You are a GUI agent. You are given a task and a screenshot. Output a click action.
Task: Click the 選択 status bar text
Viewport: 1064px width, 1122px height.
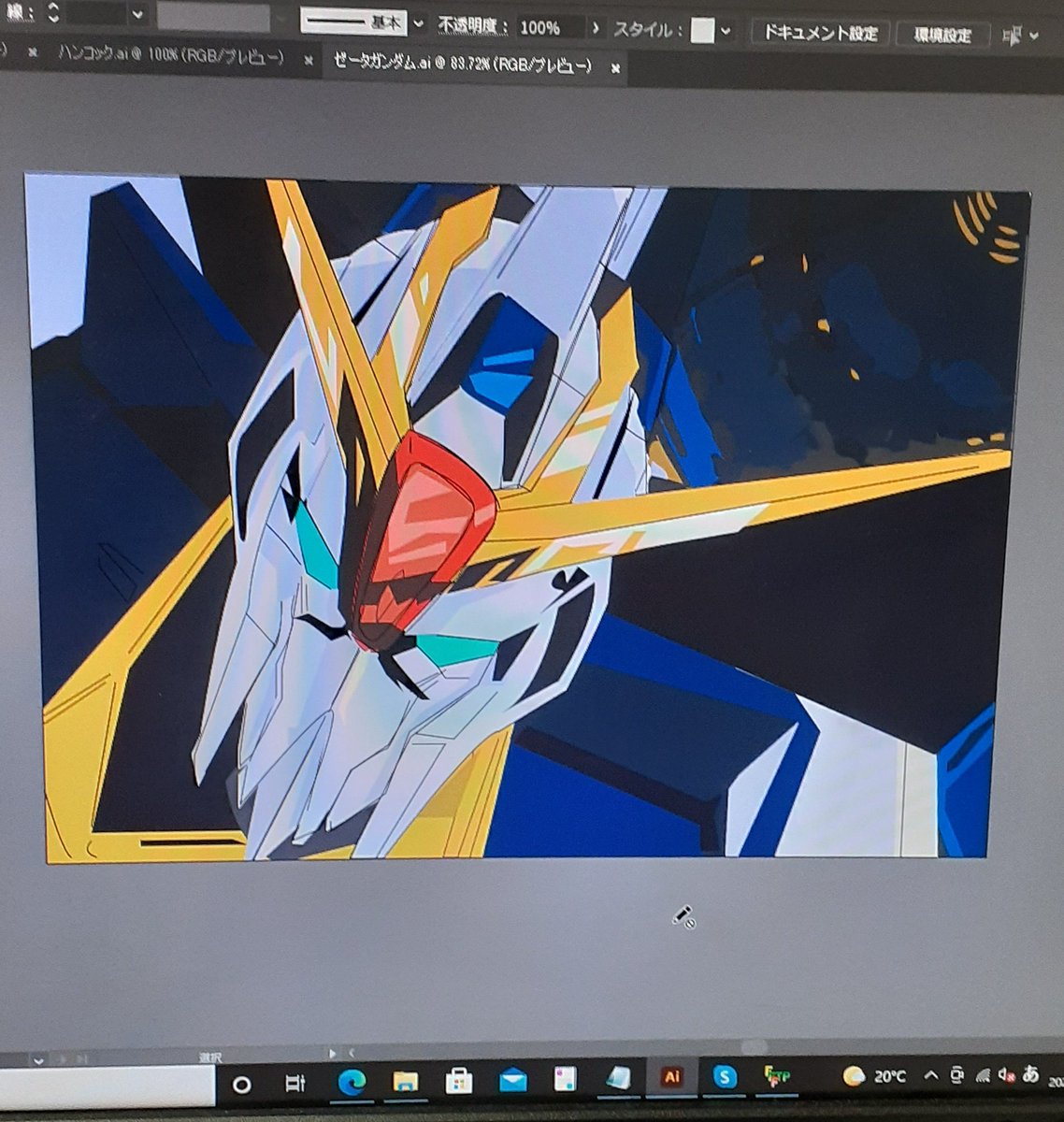click(x=210, y=1057)
